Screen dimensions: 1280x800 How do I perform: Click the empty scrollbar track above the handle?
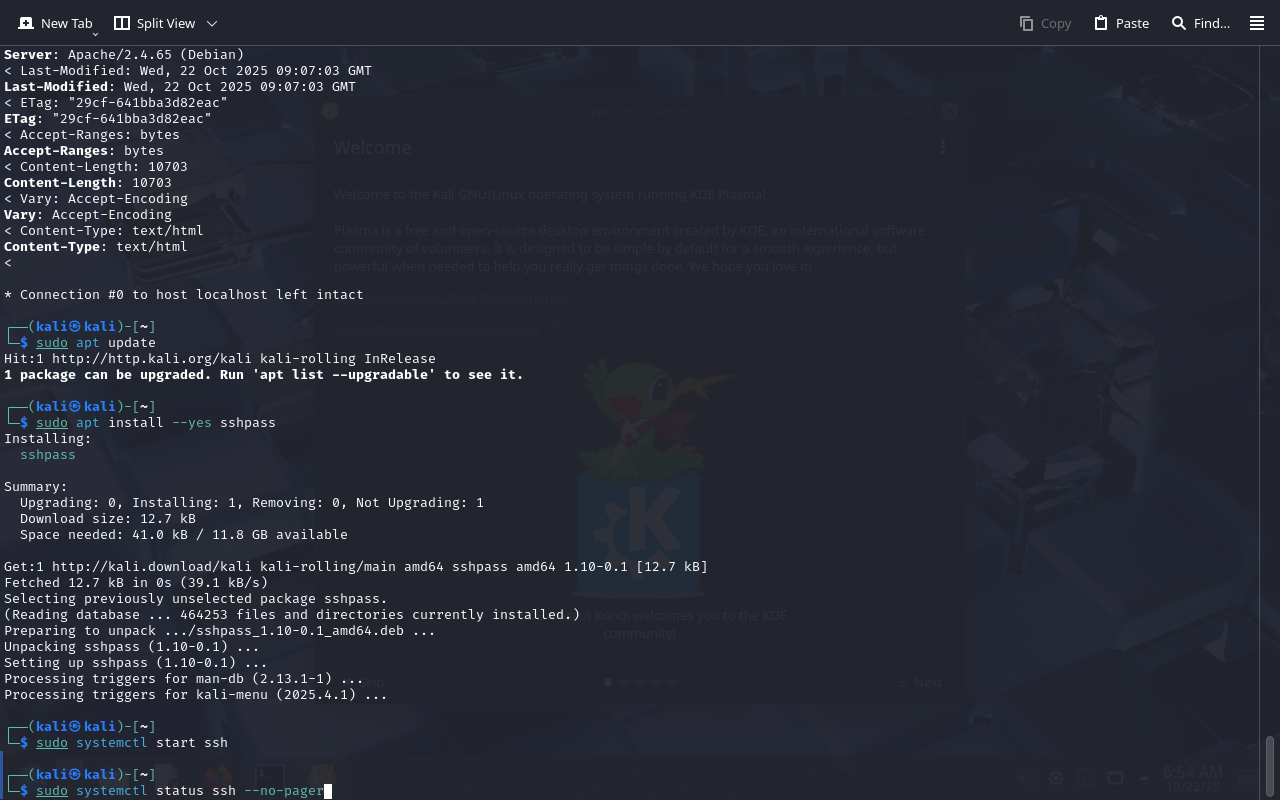(1270, 400)
